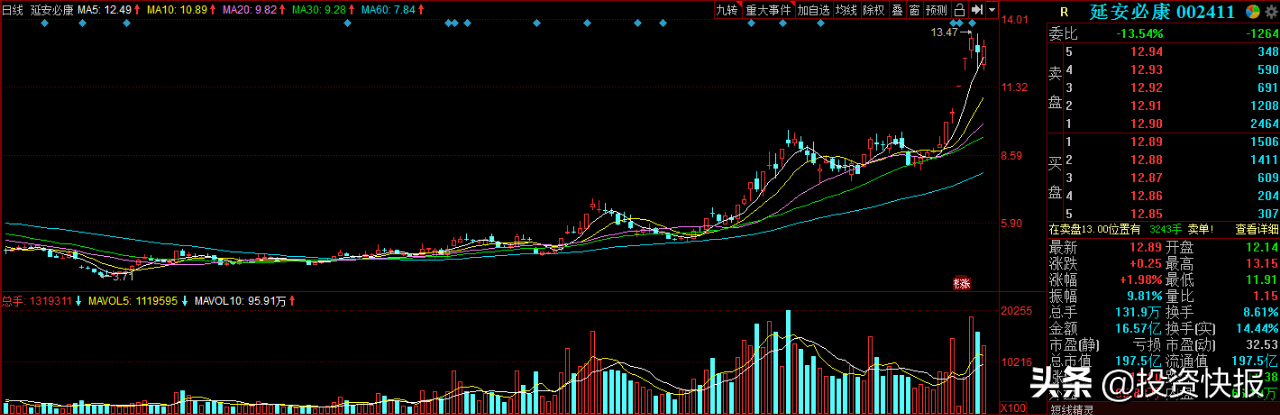
Task: Click the 14.01 price axis label
Action: click(x=1016, y=20)
